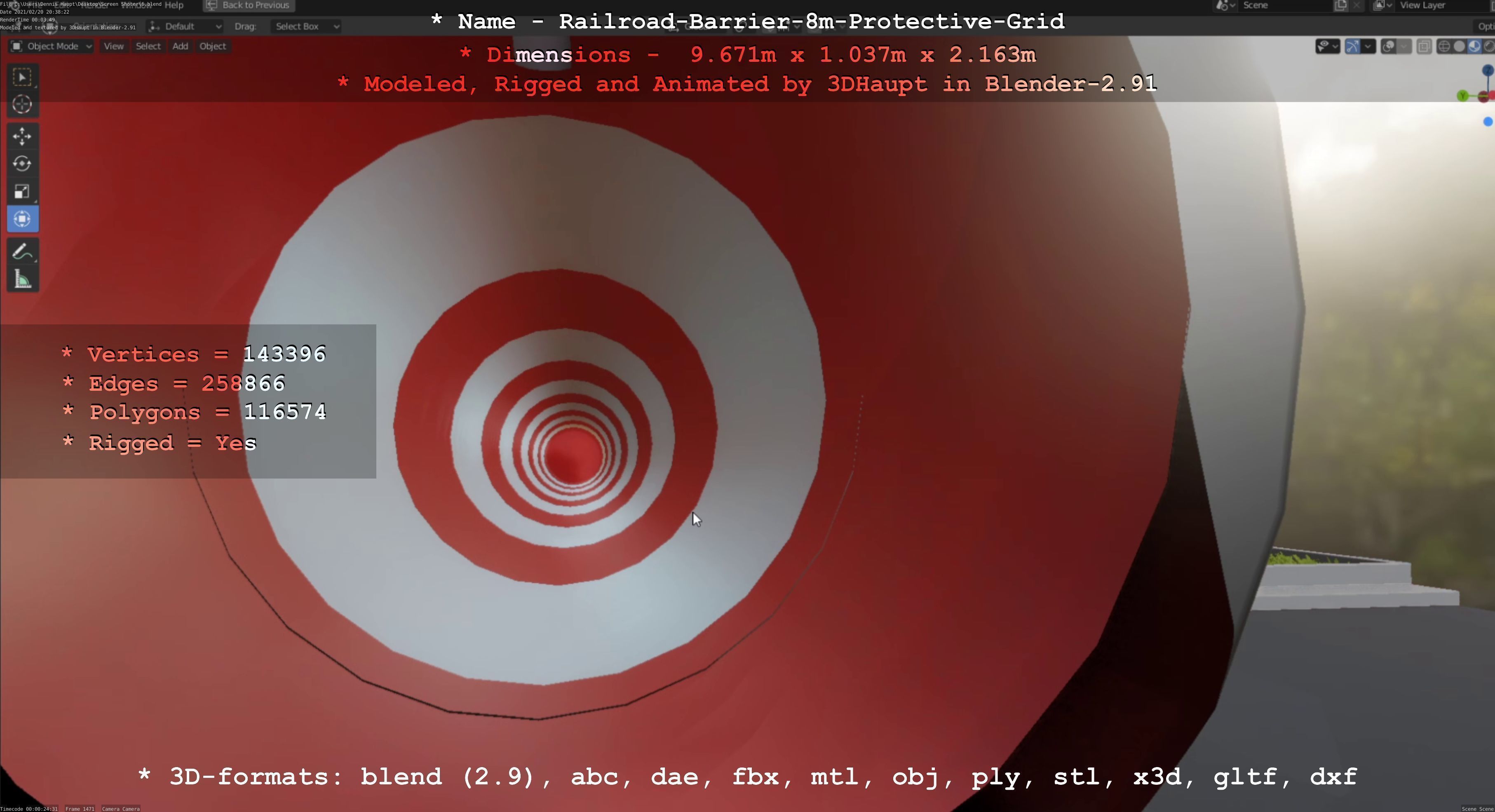Image resolution: width=1495 pixels, height=812 pixels.
Task: Open the Add menu
Action: [x=180, y=47]
